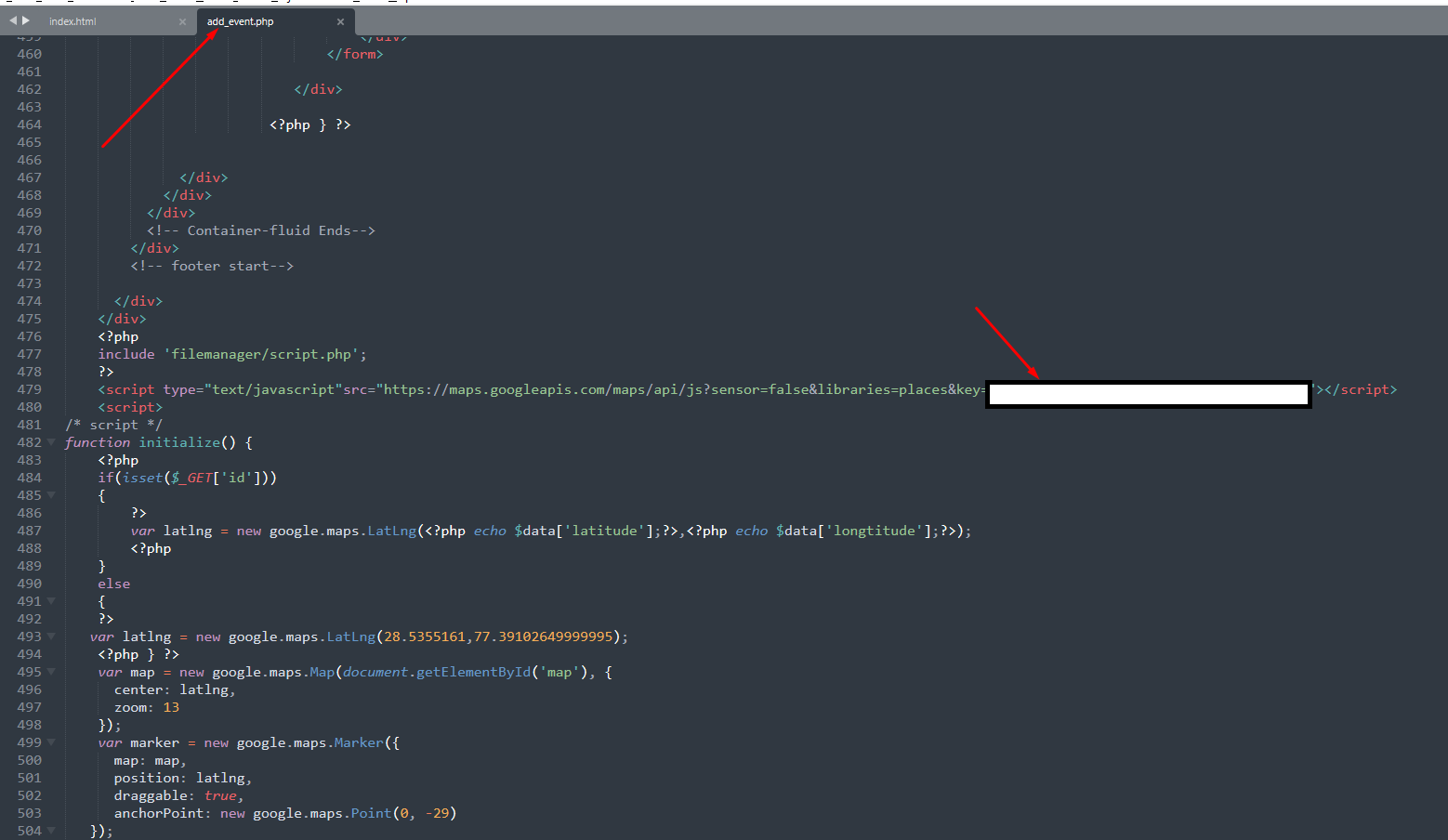Close the add_event.php tab
Screen dimensions: 1448x840
tap(340, 21)
